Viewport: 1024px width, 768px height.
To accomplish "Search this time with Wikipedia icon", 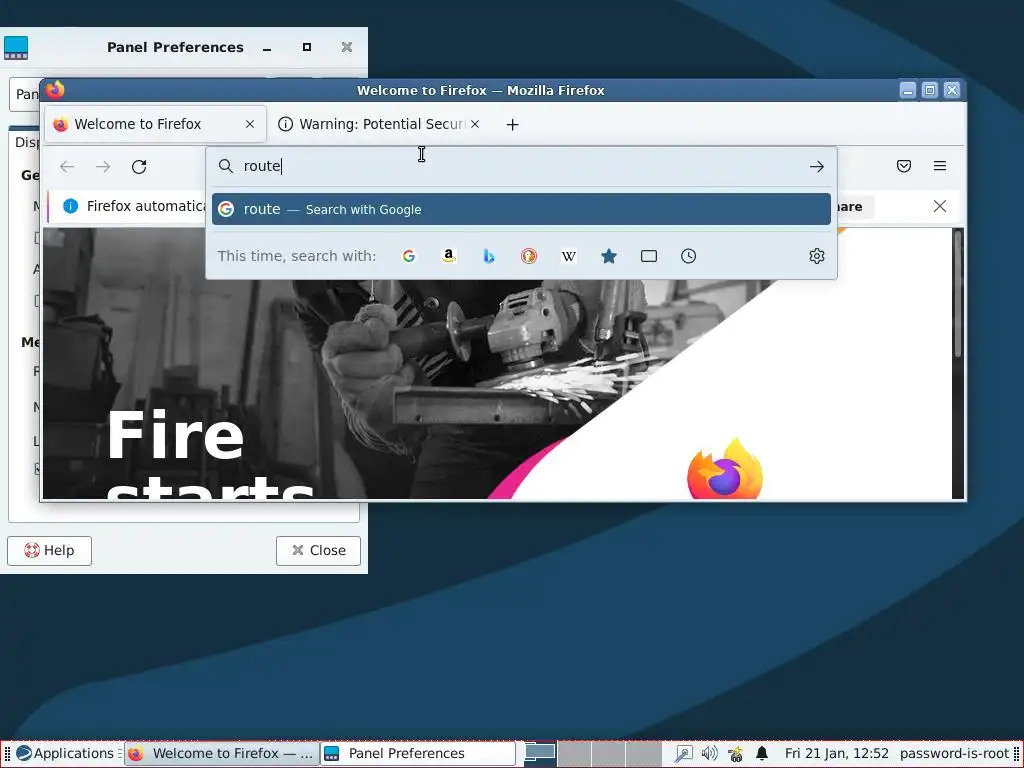I will [569, 256].
